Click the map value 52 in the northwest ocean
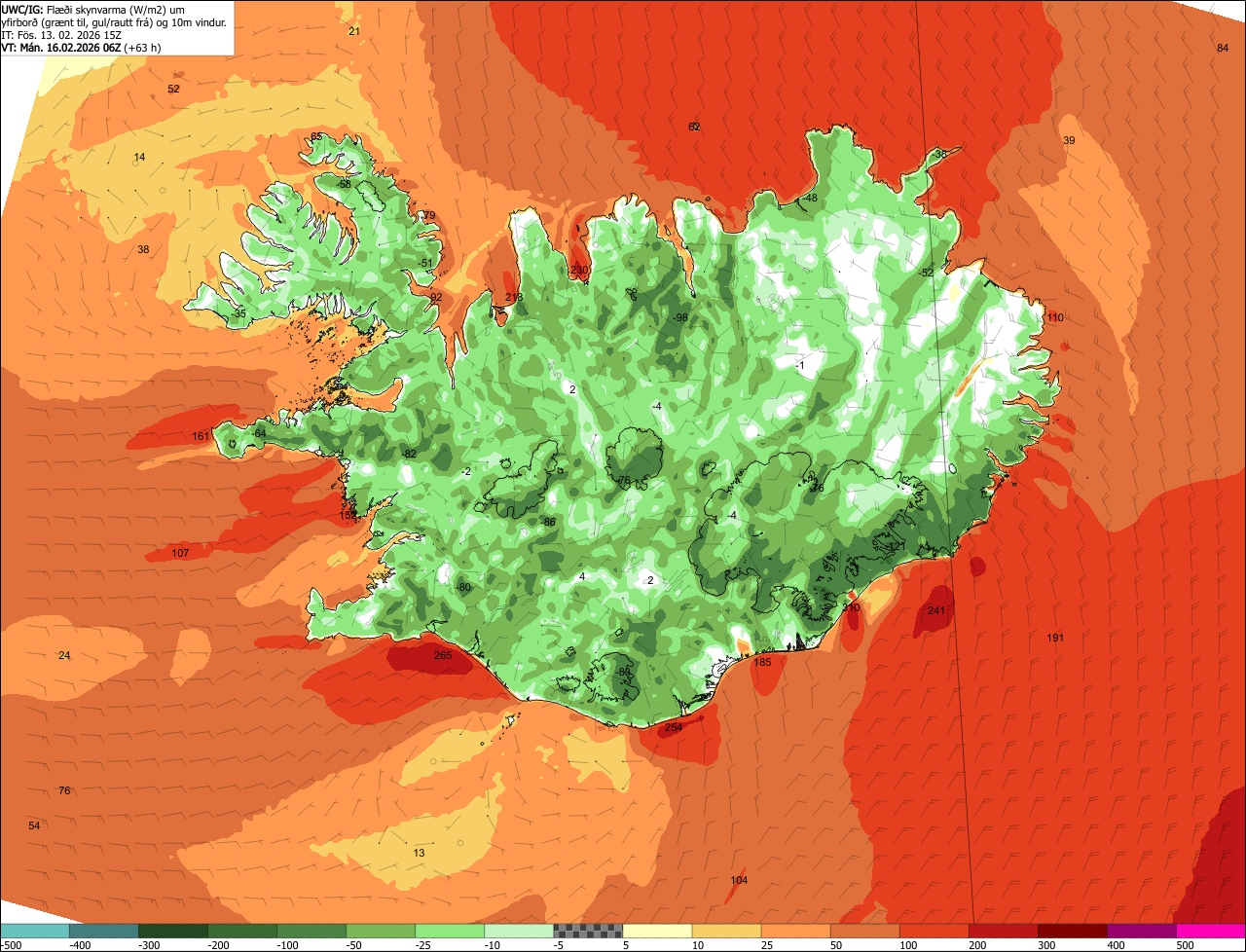 click(x=173, y=89)
